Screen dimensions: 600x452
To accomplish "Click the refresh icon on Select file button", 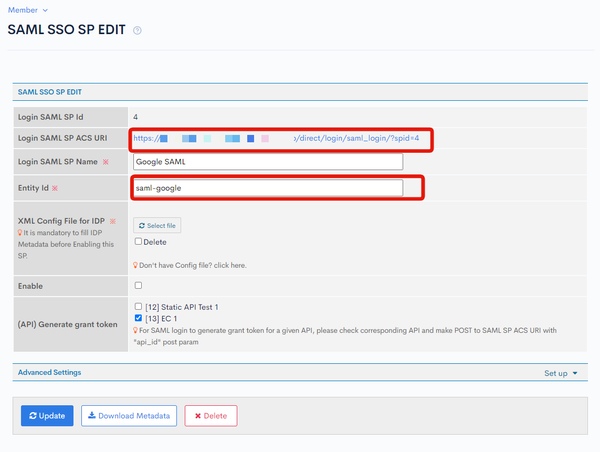I will click(142, 226).
